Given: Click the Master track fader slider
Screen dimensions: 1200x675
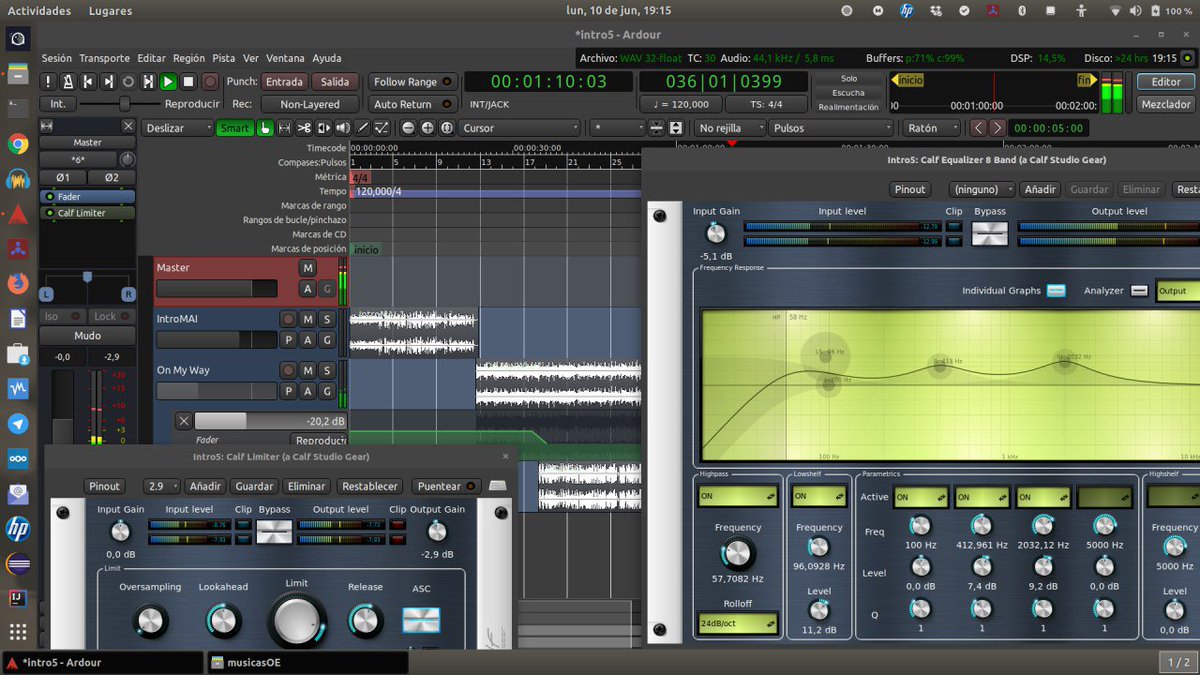Looking at the screenshot, I should [x=217, y=288].
